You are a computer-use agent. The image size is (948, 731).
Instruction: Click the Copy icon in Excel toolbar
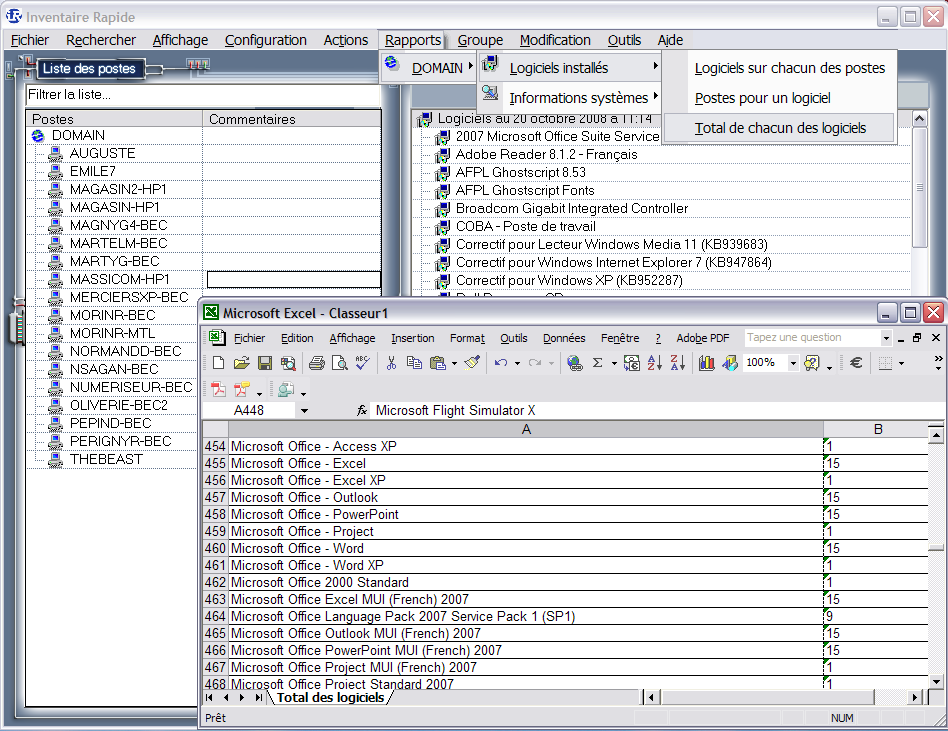[x=414, y=363]
